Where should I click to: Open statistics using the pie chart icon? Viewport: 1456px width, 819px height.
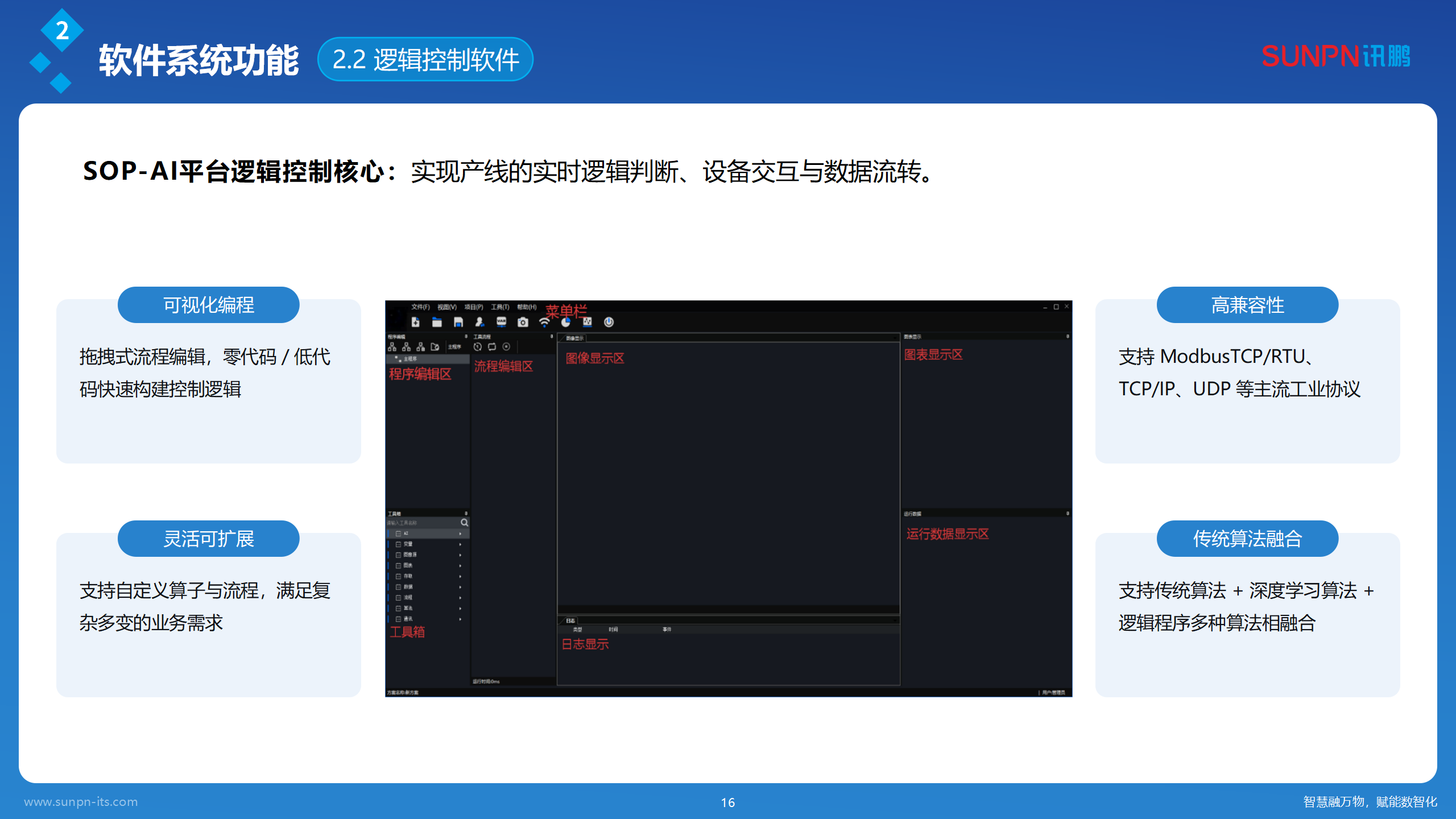point(565,323)
